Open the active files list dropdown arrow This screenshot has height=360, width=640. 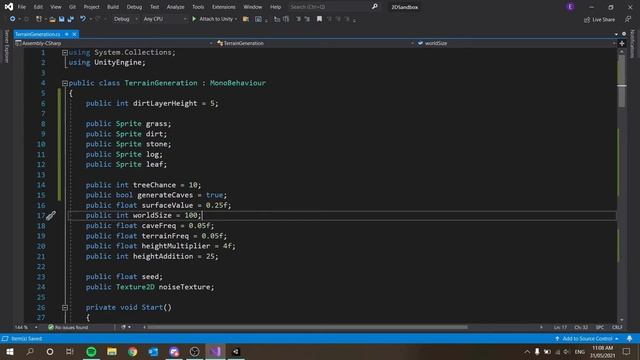[616, 34]
